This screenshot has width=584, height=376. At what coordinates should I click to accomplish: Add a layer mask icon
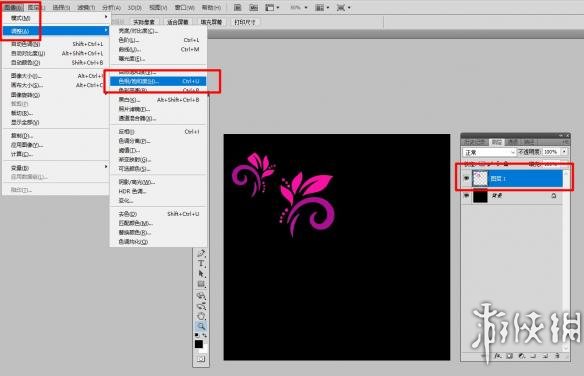pyautogui.click(x=510, y=356)
